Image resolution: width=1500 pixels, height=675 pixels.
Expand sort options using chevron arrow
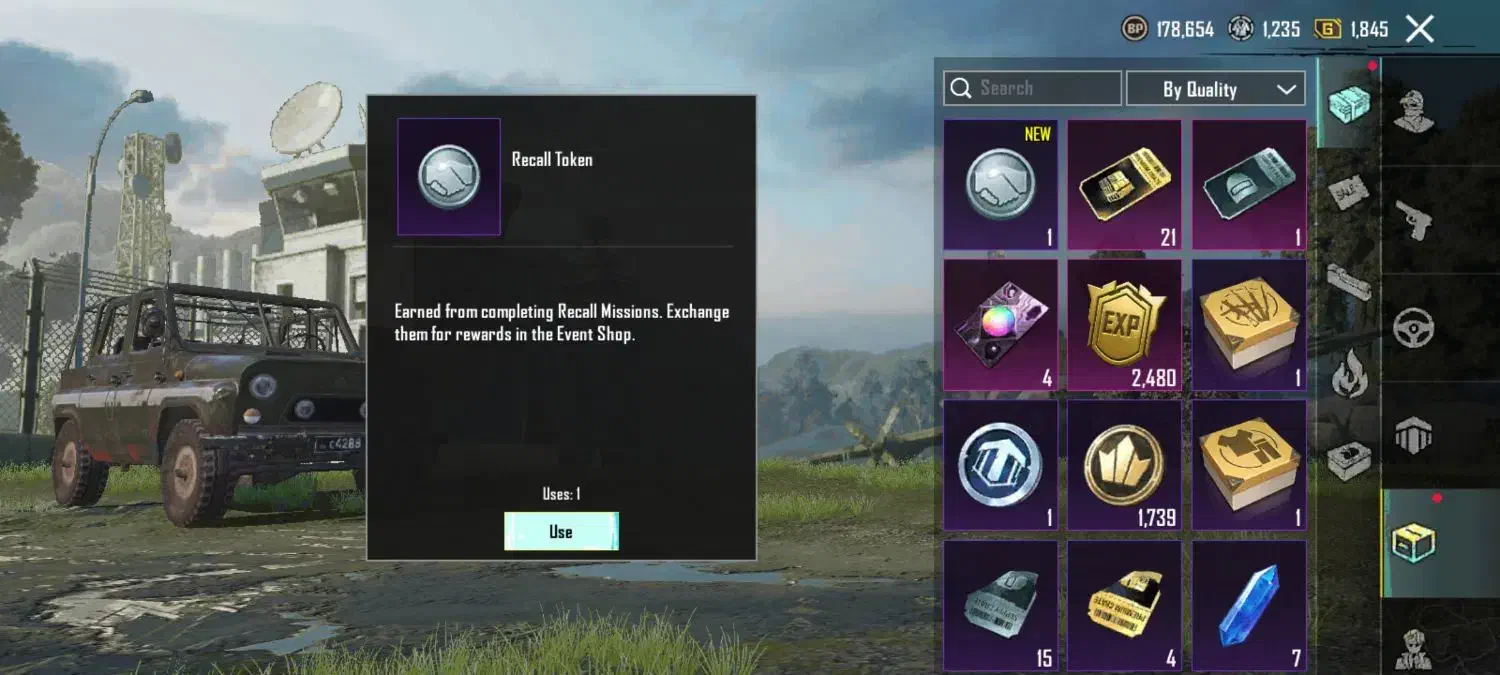[x=1286, y=89]
